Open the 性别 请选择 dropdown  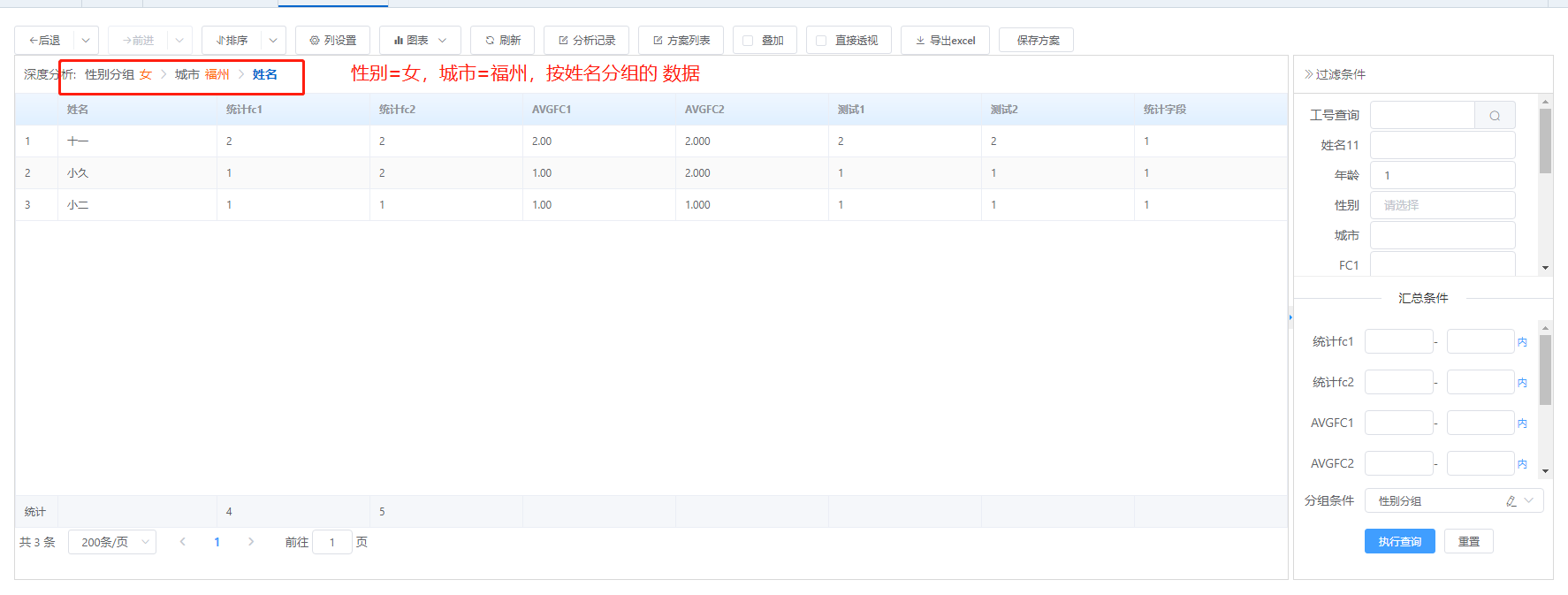[1442, 205]
